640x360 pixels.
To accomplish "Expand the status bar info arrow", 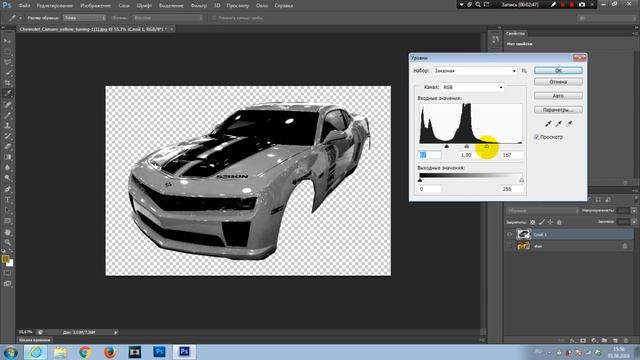I will [x=116, y=332].
